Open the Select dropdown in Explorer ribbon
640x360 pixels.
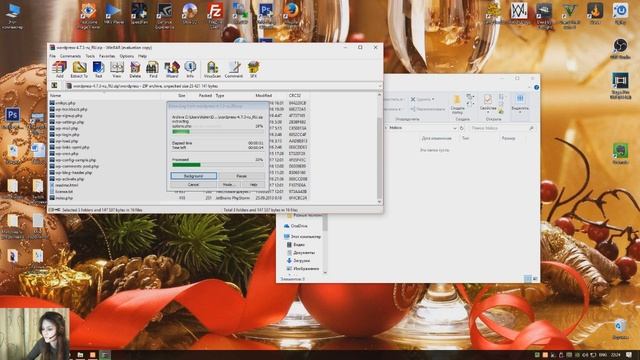[520, 112]
